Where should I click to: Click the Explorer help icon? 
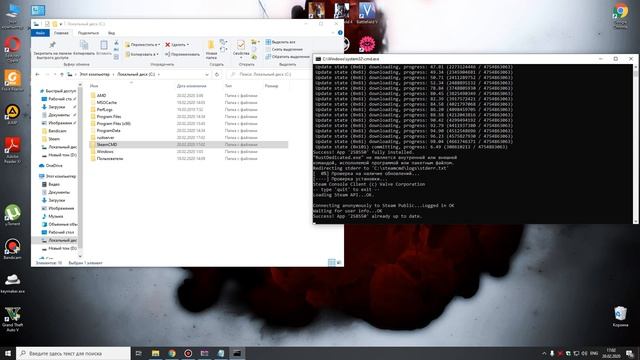click(x=340, y=33)
